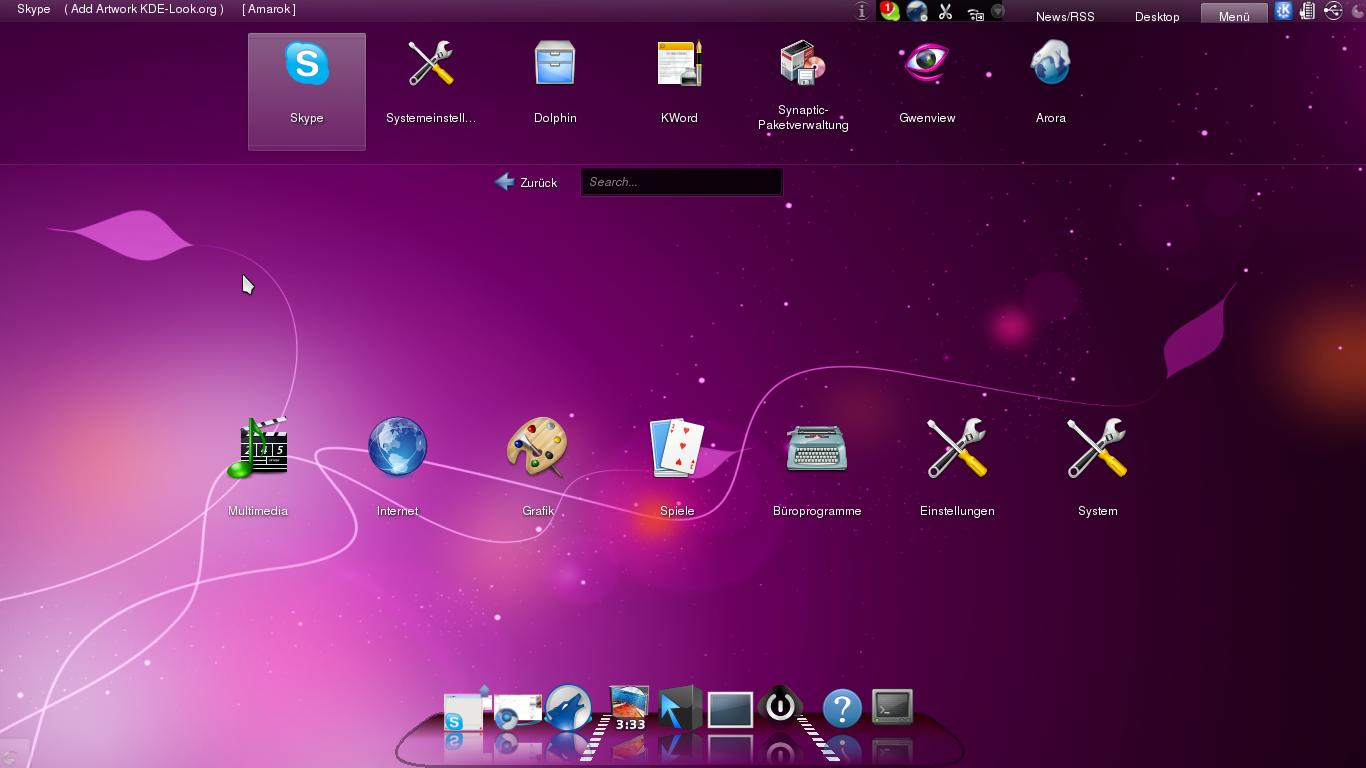
Task: Open Synaptic-Paketverwaltung
Action: [803, 86]
